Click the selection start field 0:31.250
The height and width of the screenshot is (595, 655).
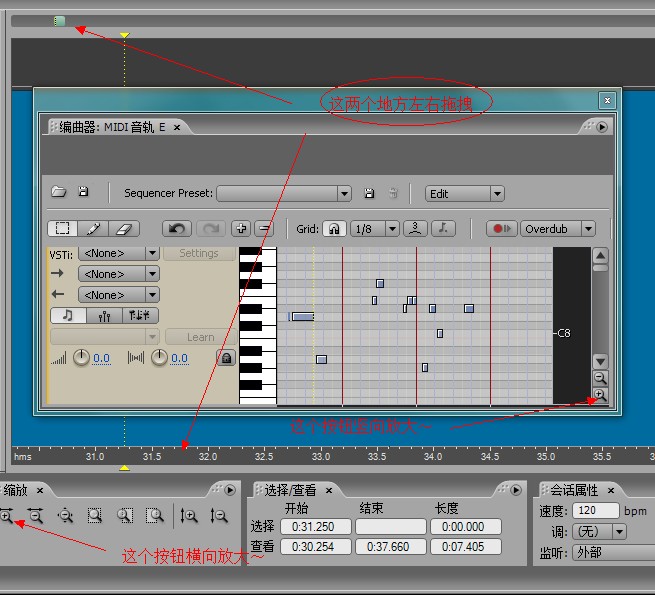click(x=316, y=526)
